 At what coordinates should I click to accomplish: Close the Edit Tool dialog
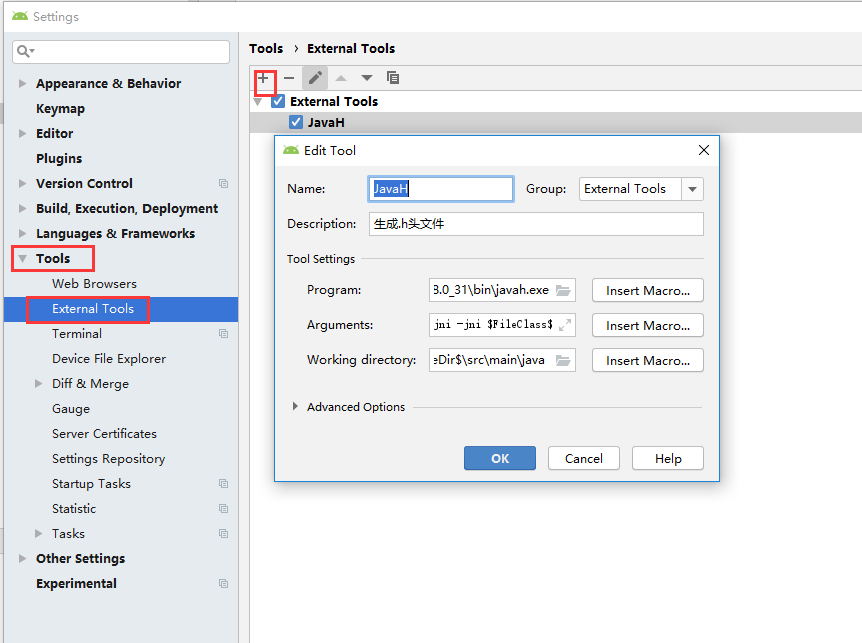click(x=704, y=150)
